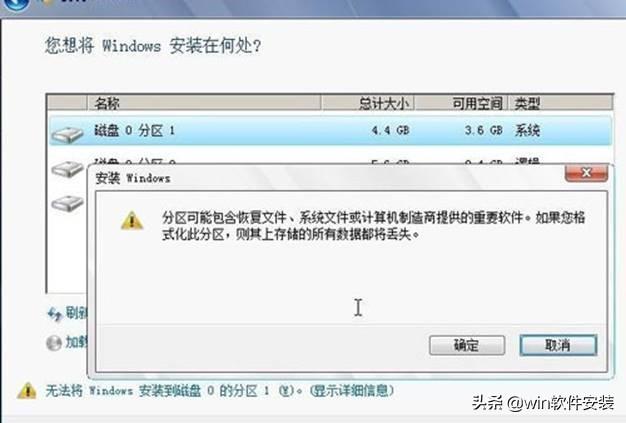This screenshot has height=423, width=626.
Task: Click the third partition's drive icon
Action: [x=67, y=203]
